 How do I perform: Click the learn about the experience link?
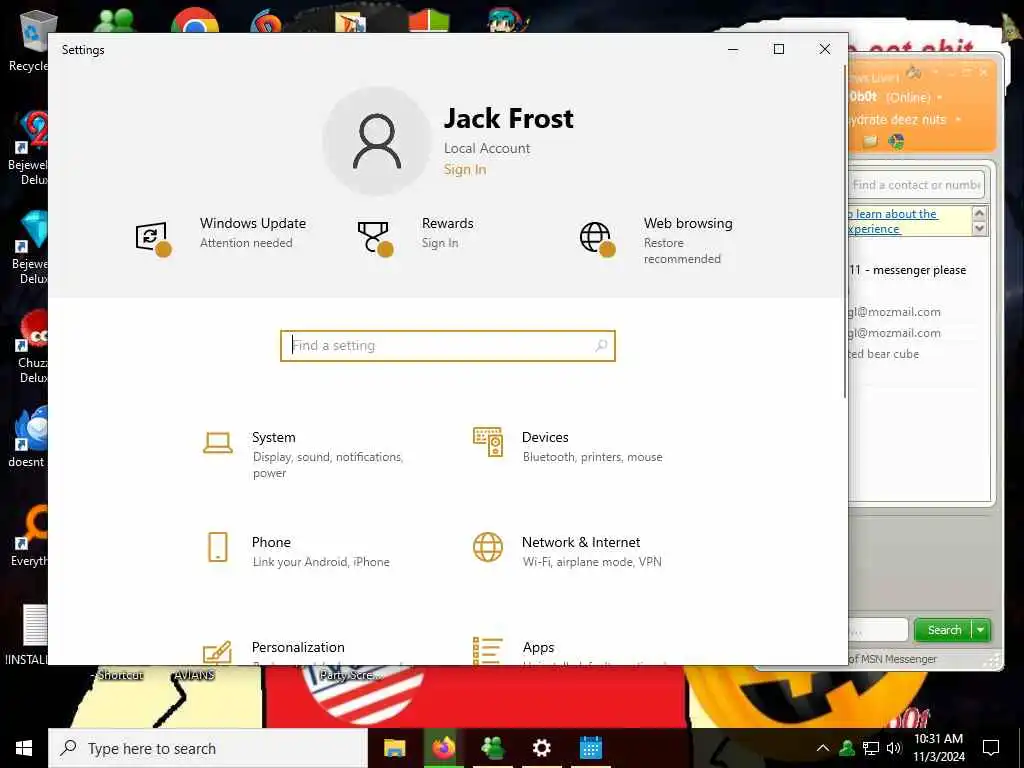[x=893, y=221]
